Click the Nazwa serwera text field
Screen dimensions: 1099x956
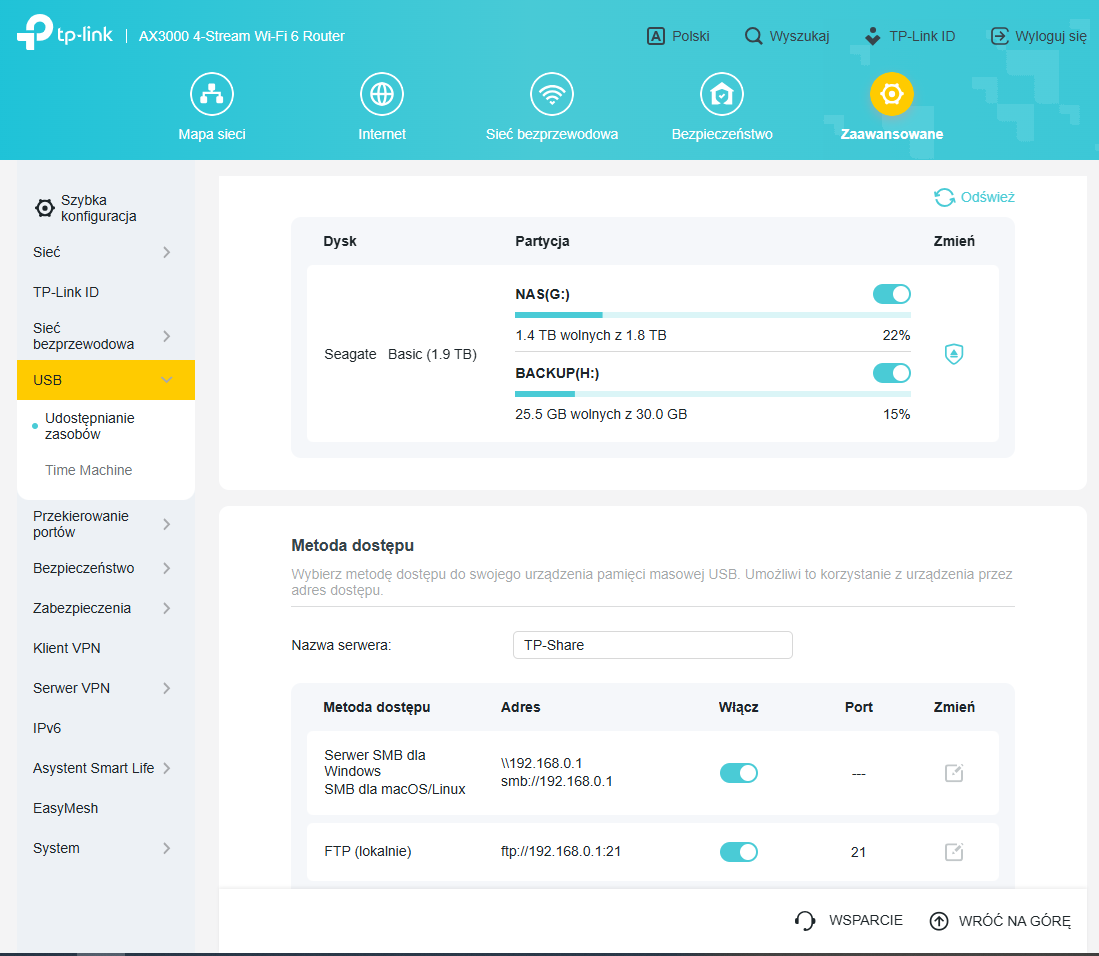[x=652, y=645]
